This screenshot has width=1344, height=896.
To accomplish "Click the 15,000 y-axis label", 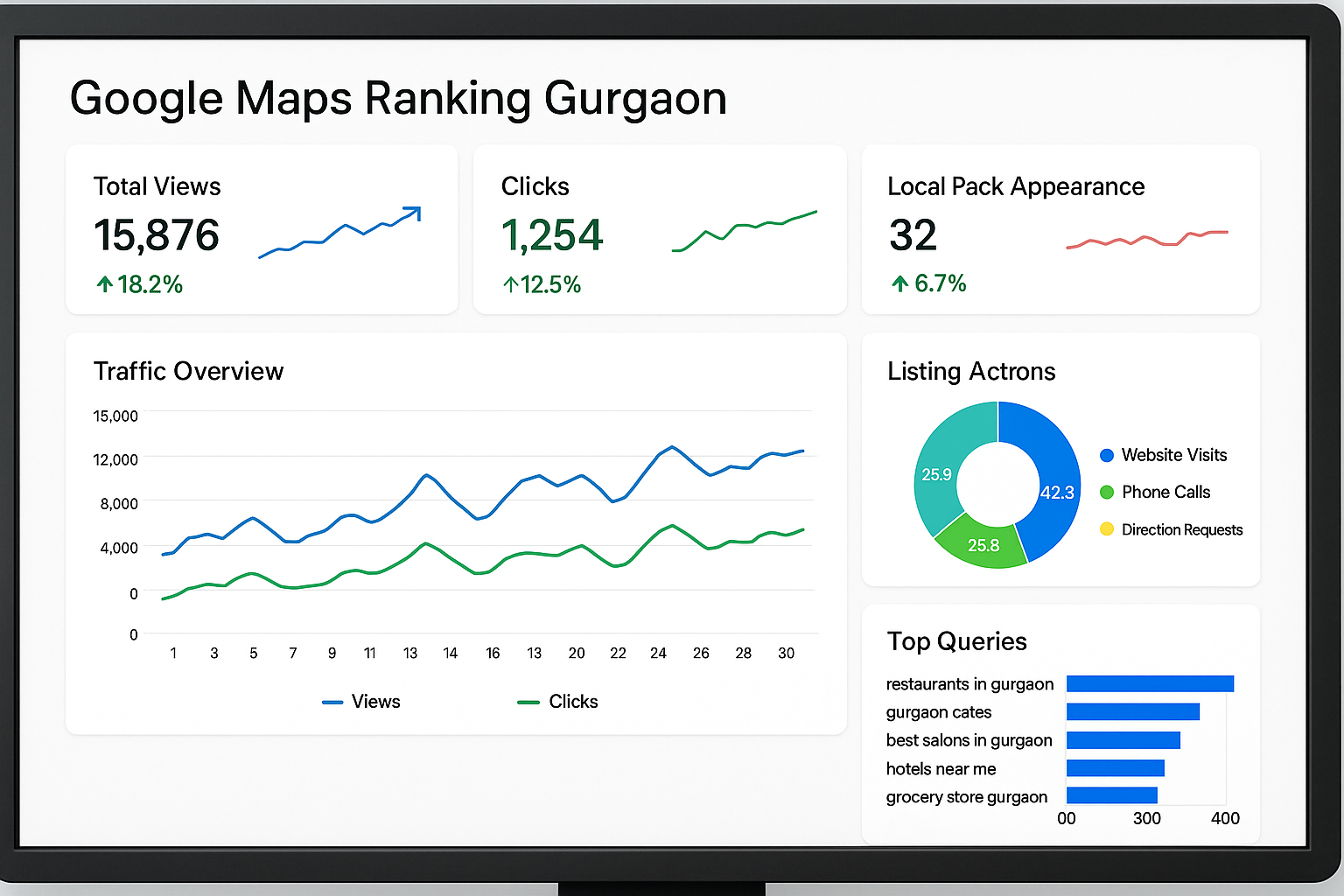I will click(x=115, y=416).
